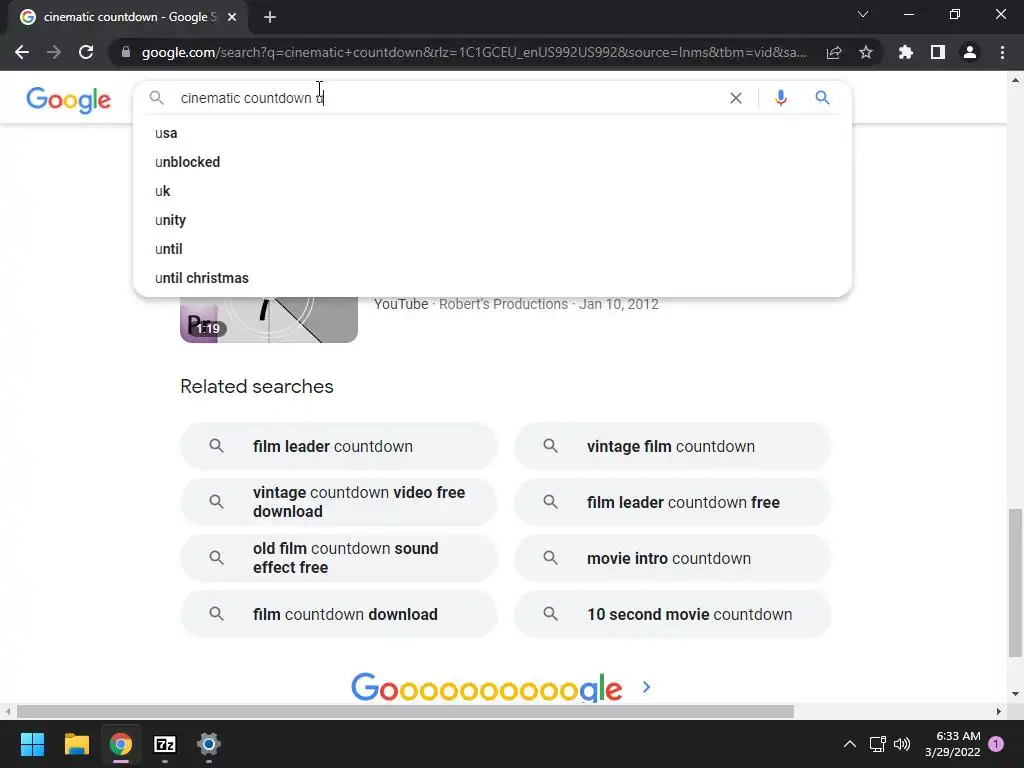Click the address bar URL
The height and width of the screenshot is (768, 1024).
[473, 52]
